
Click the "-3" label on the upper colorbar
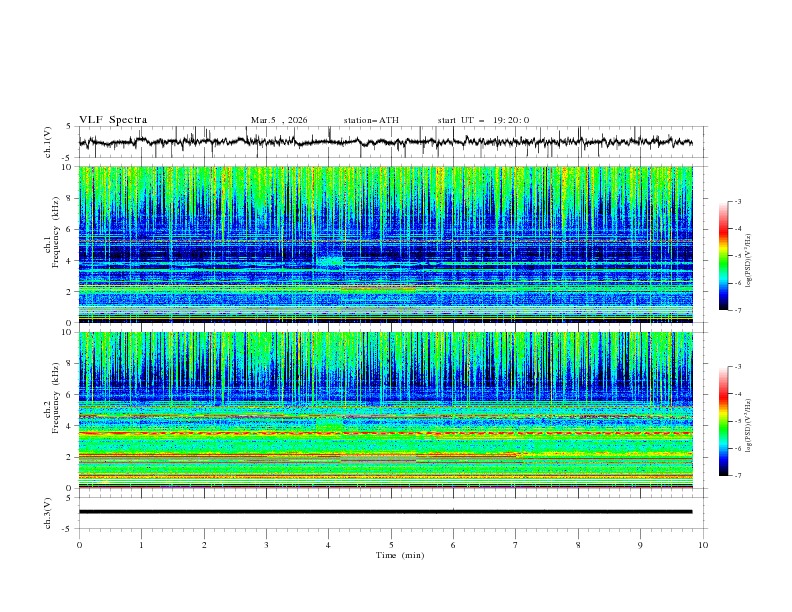[737, 201]
